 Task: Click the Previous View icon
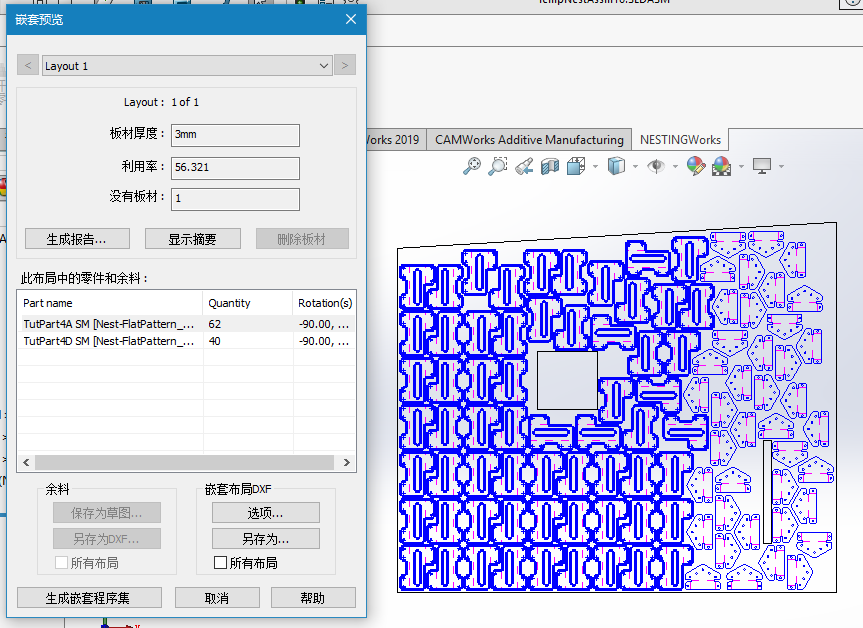(524, 166)
